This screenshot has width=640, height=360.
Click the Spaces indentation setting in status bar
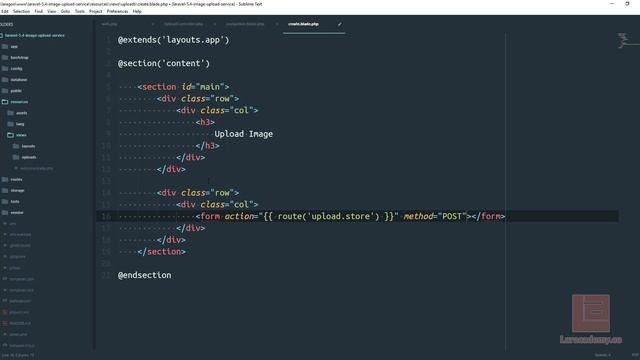[x=603, y=355]
